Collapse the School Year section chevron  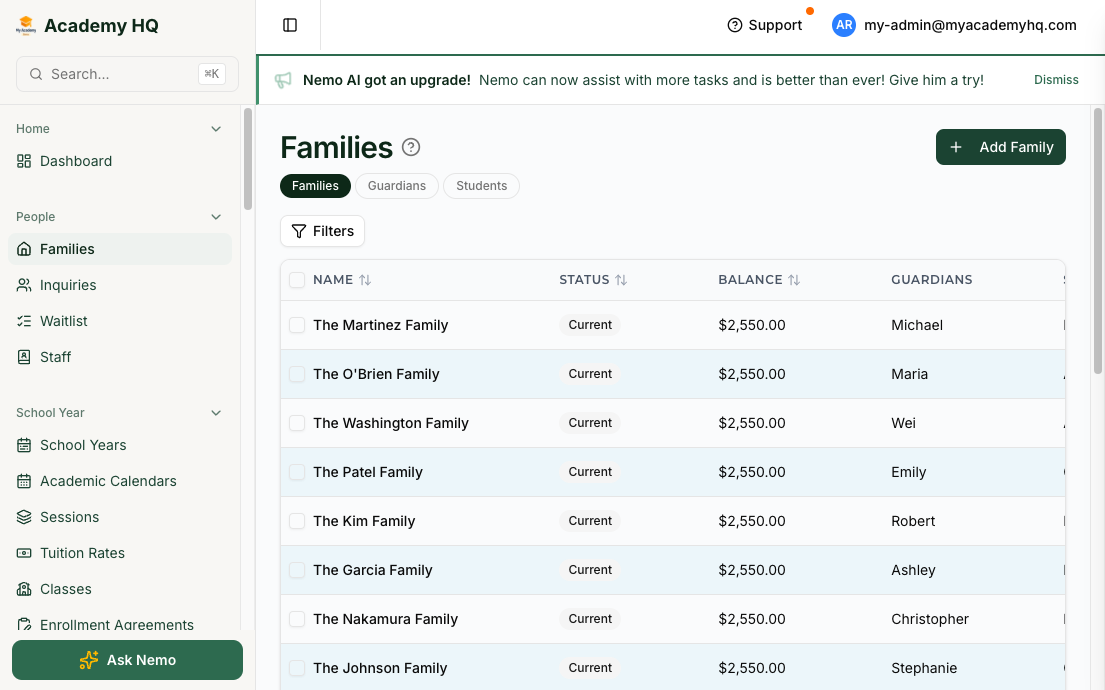pos(216,413)
